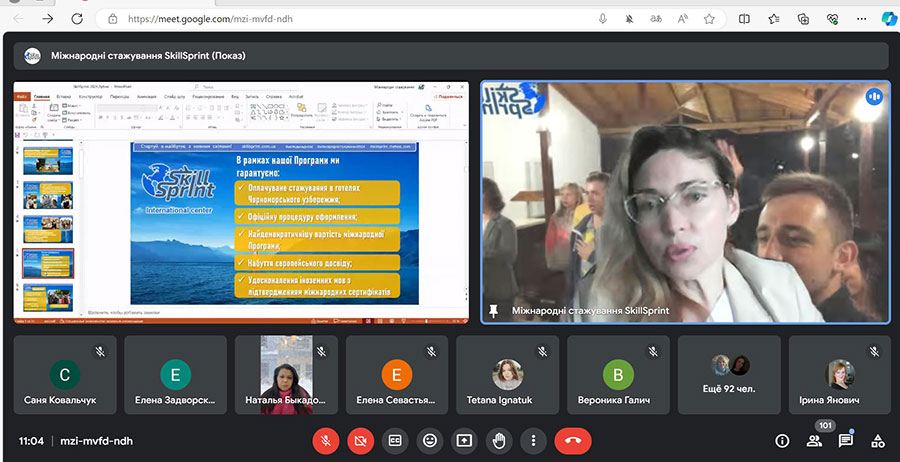Image resolution: width=900 pixels, height=462 pixels.
Task: Click microphone muted icon on Tetana Ignatuk tile
Action: point(542,351)
